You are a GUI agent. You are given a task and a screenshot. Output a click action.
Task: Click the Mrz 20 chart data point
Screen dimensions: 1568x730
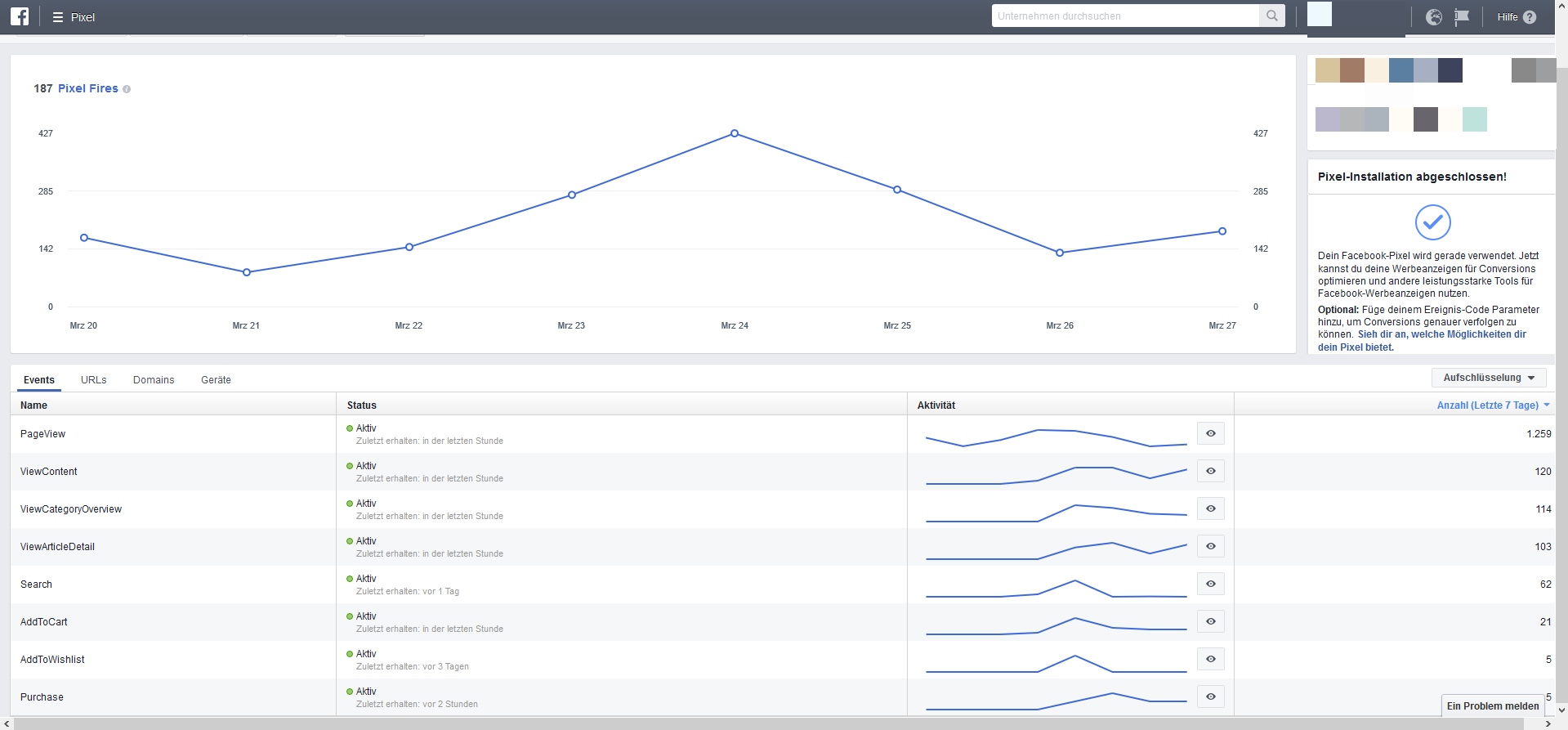click(84, 238)
